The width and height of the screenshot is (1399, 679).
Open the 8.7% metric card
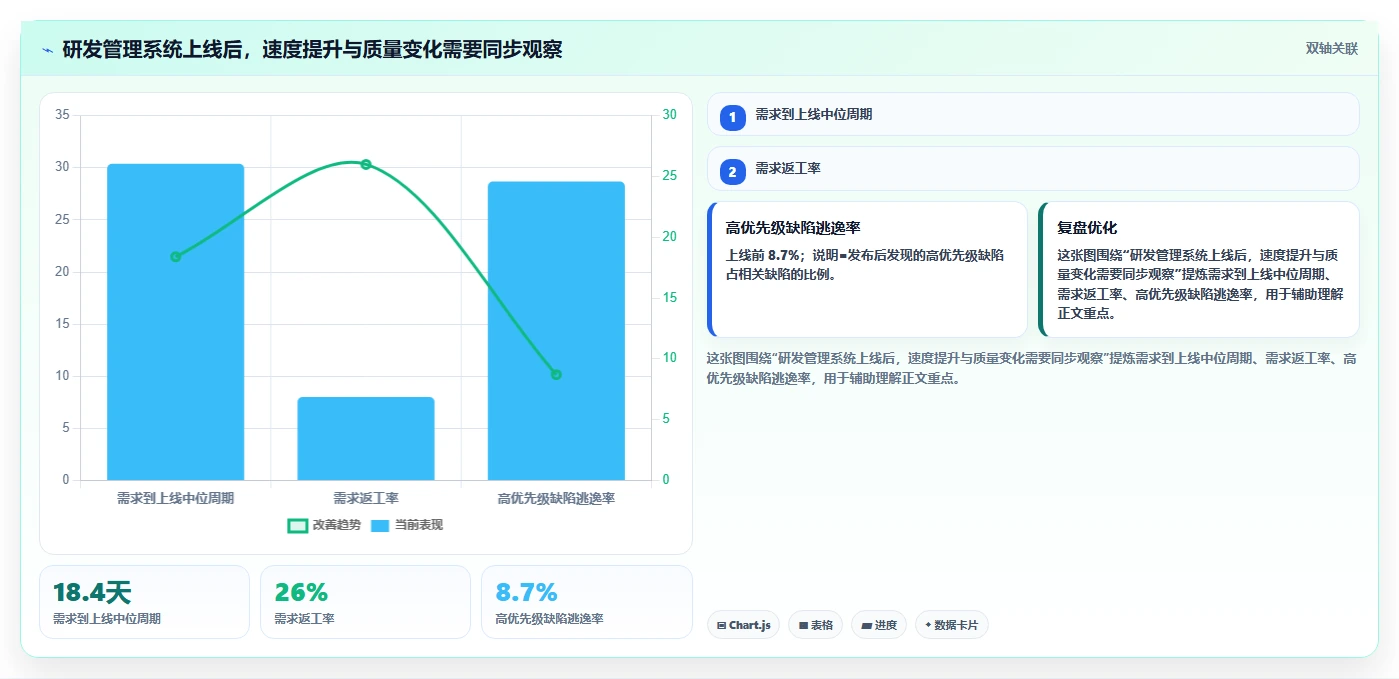pos(586,602)
